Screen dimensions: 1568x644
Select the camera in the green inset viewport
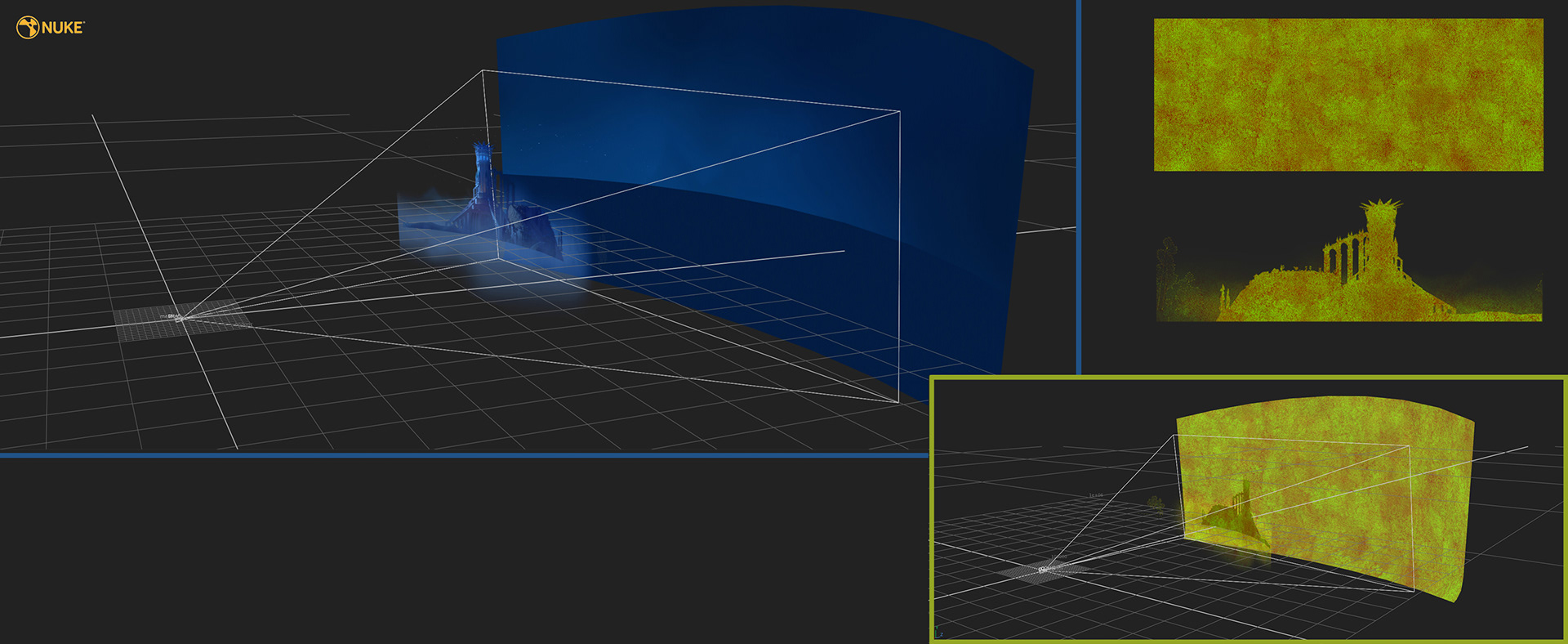[x=1045, y=569]
